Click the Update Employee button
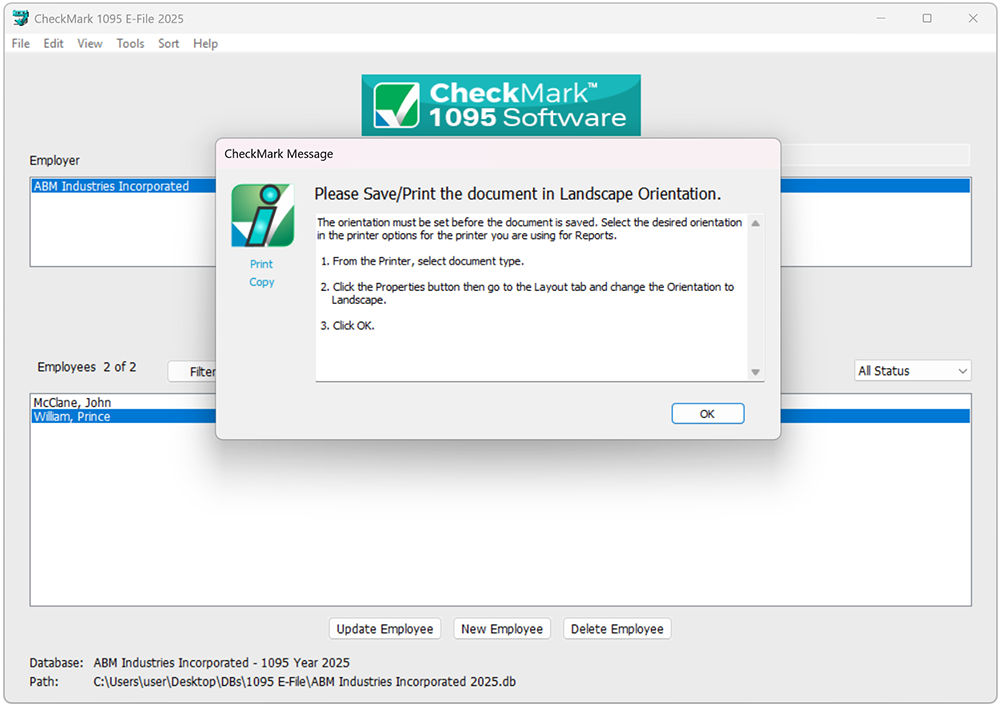 [x=385, y=629]
